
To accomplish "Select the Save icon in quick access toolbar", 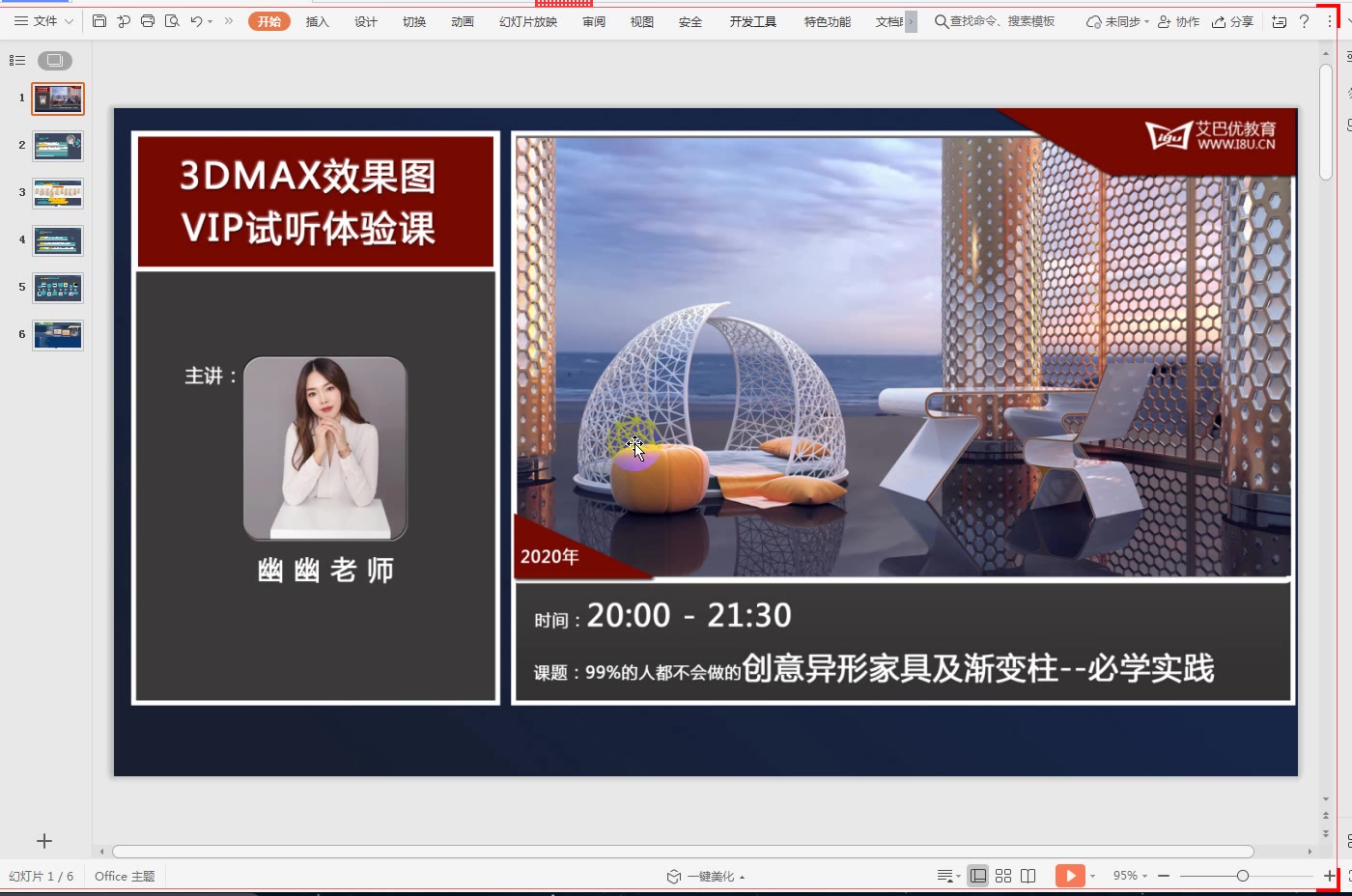I will coord(99,20).
